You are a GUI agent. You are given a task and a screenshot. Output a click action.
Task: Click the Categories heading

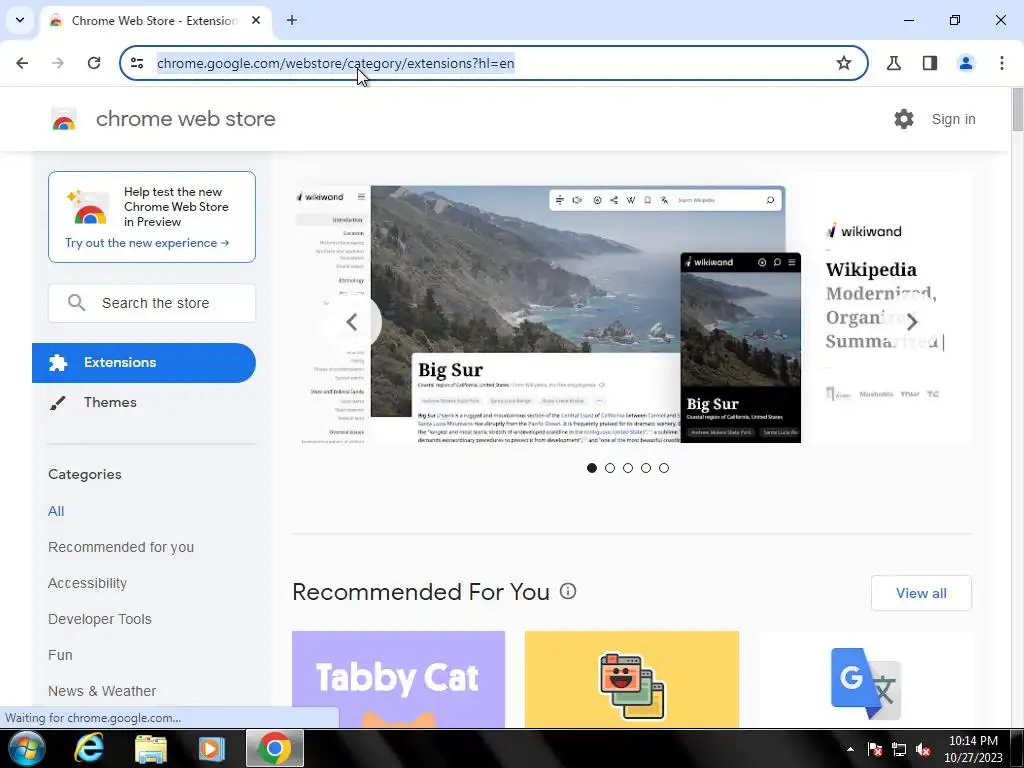click(85, 474)
